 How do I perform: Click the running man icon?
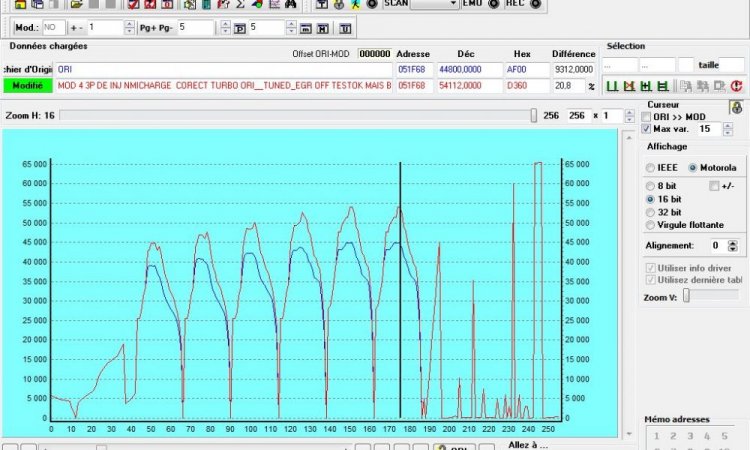pyautogui.click(x=355, y=4)
